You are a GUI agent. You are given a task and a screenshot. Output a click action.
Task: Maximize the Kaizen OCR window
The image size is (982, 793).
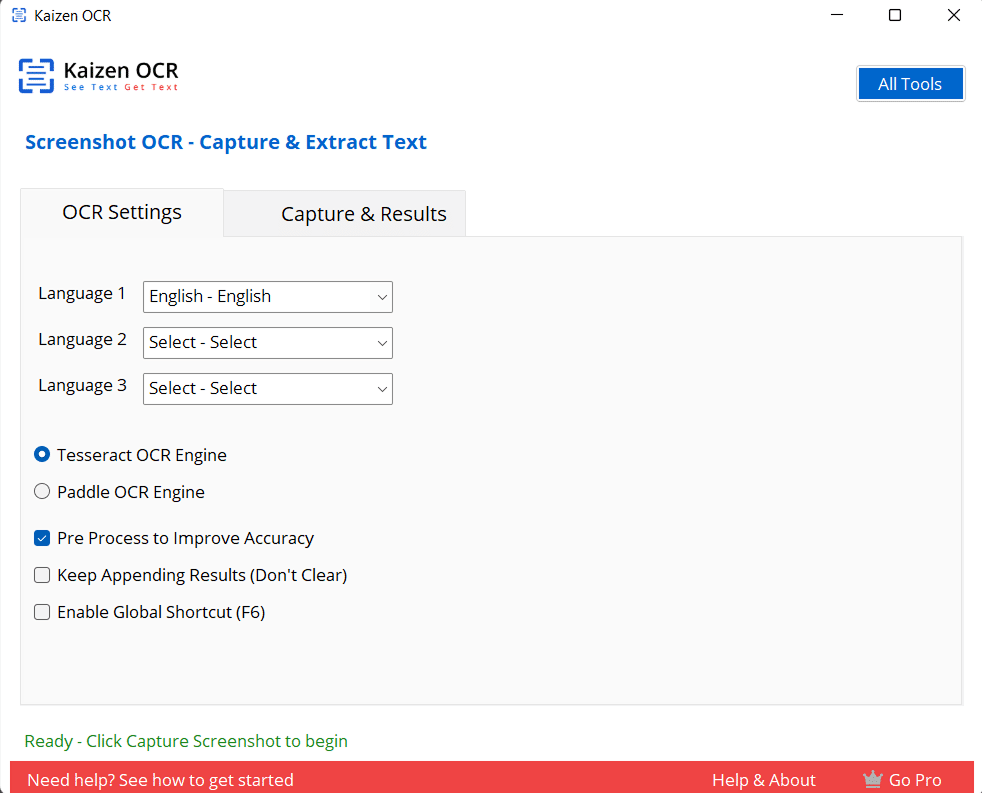click(895, 15)
